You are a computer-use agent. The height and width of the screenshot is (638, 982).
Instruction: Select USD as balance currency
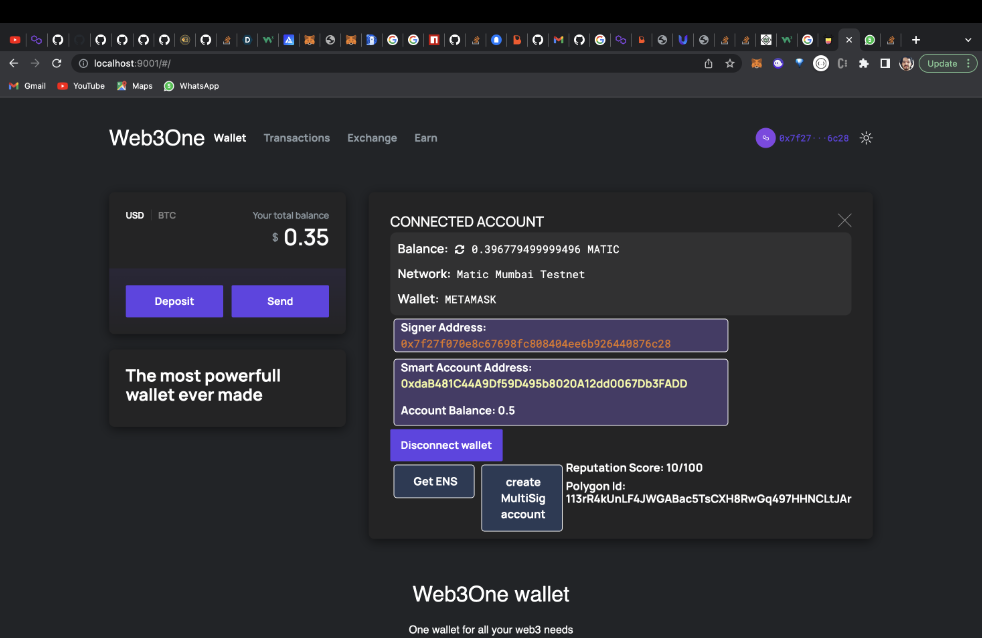tap(135, 215)
